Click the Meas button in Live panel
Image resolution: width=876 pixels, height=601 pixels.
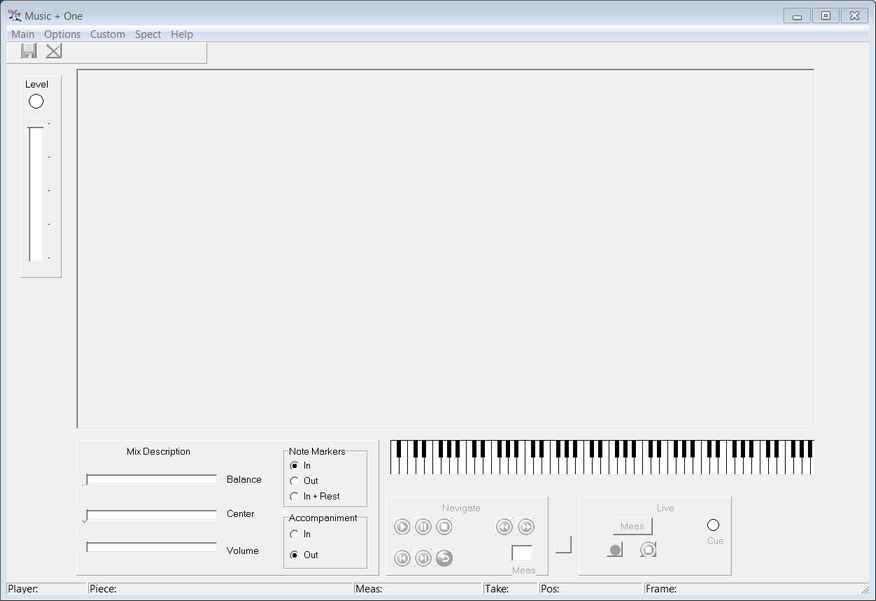tap(632, 526)
